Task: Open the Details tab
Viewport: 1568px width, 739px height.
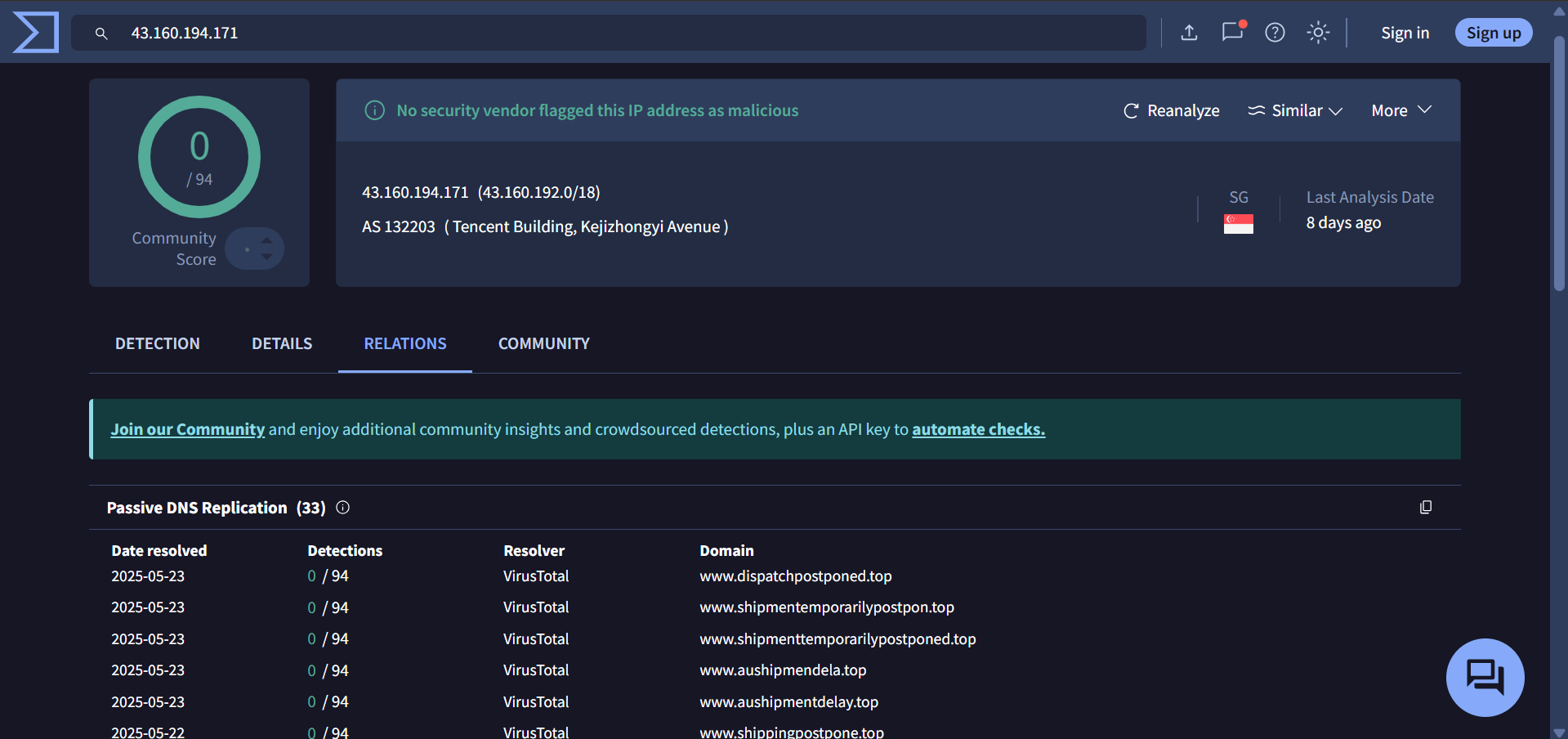Action: (x=282, y=344)
